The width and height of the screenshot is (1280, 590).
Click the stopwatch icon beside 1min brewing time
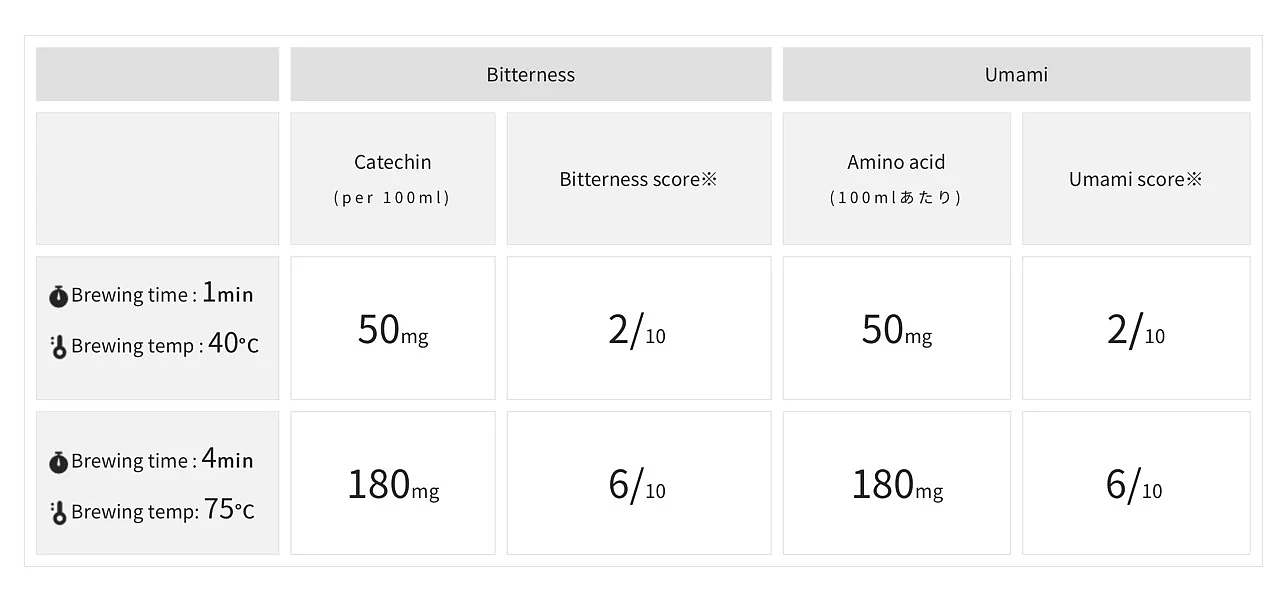coord(58,296)
